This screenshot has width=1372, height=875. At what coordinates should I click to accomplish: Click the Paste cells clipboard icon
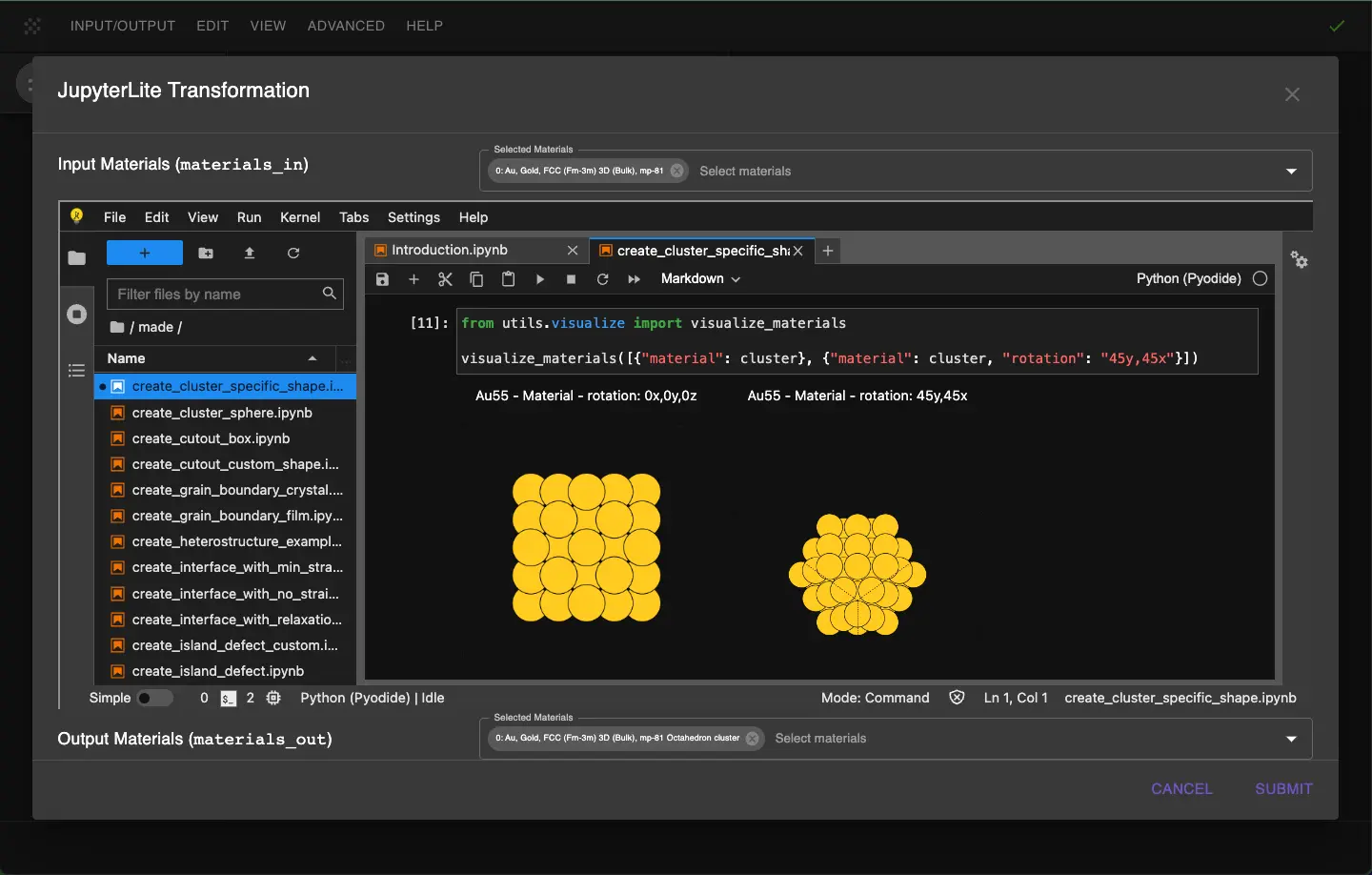pyautogui.click(x=508, y=278)
